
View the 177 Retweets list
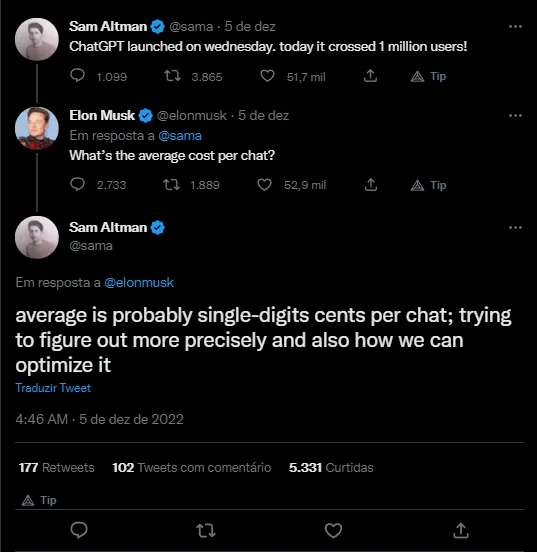57,468
